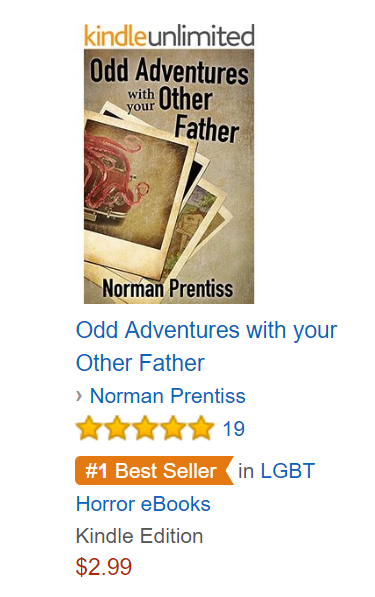This screenshot has height=597, width=375.
Task: Click the first gold rating star
Action: pos(89,428)
